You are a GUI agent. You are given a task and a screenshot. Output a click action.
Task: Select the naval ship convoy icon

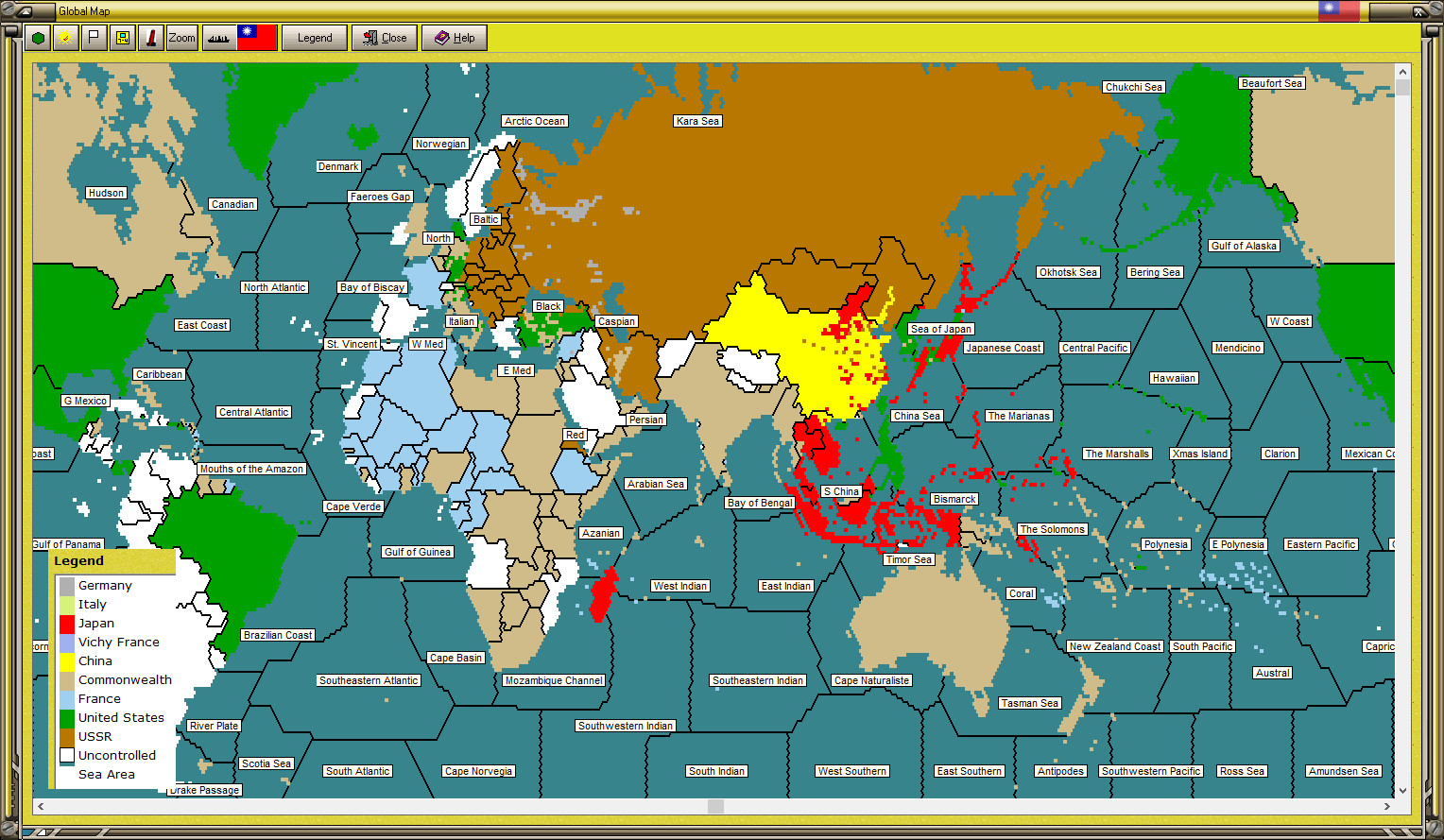coord(216,37)
